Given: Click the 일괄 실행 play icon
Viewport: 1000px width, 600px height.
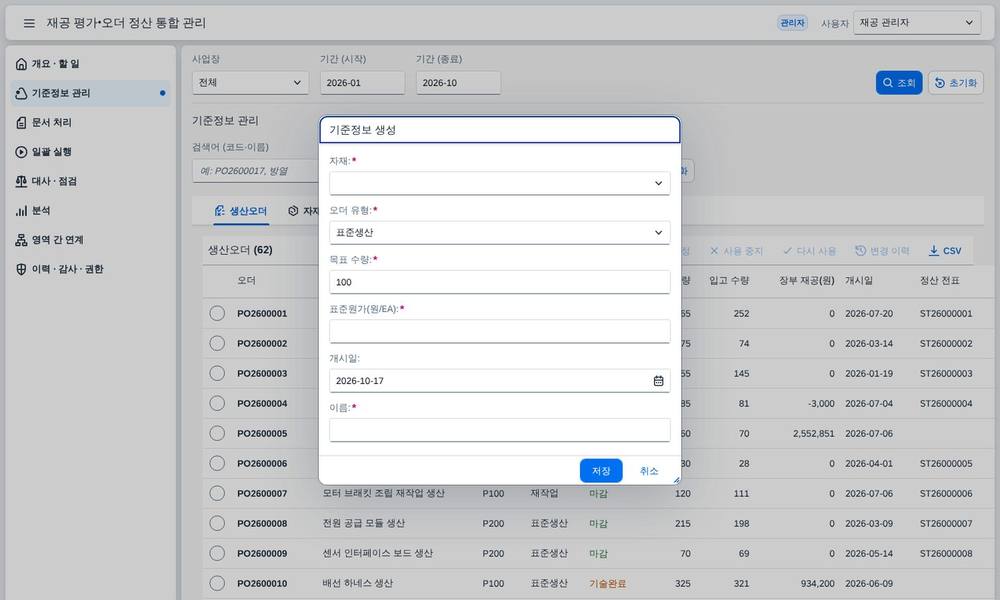Looking at the screenshot, I should coord(21,152).
